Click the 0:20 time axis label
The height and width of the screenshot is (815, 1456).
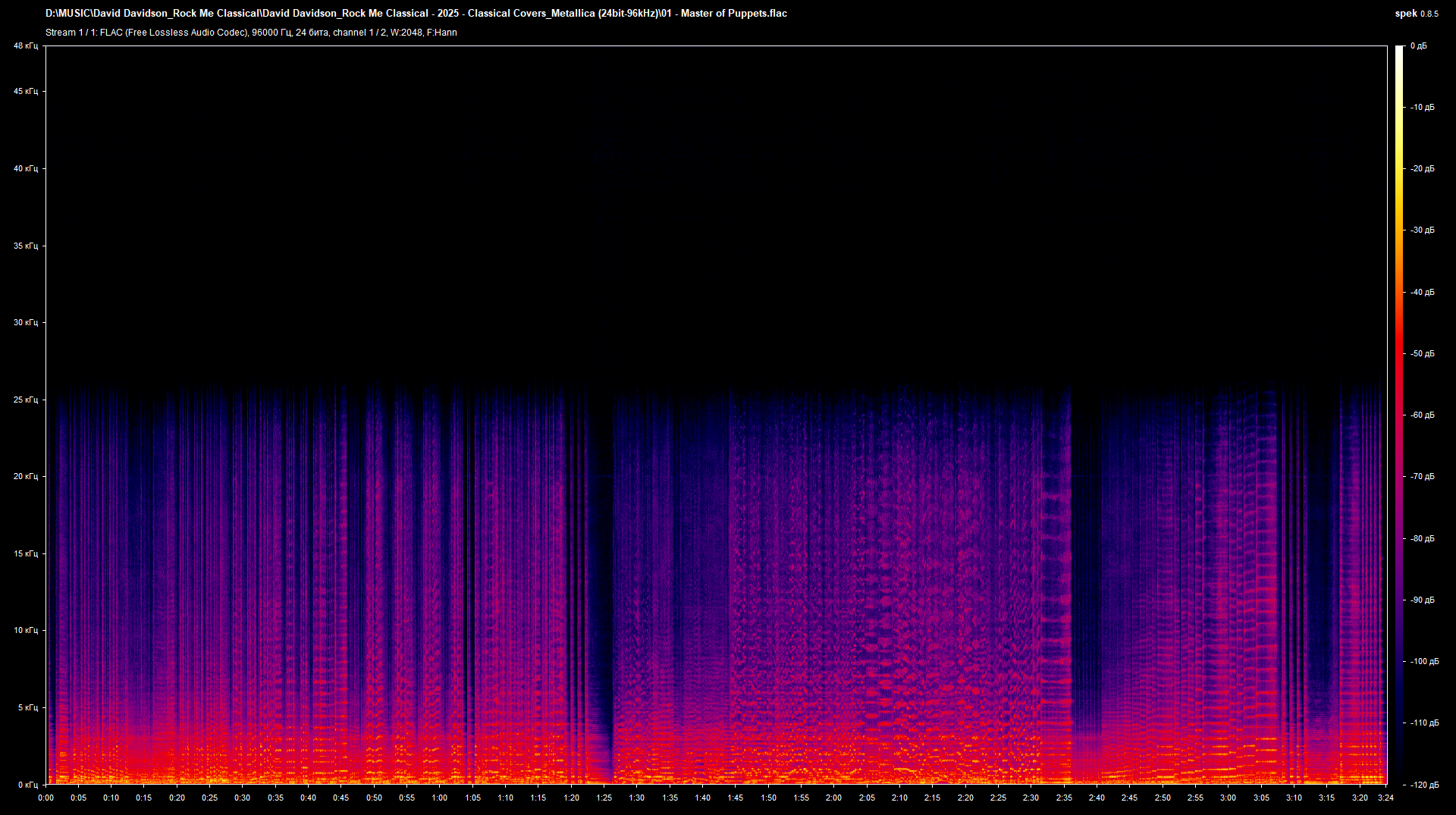[177, 798]
